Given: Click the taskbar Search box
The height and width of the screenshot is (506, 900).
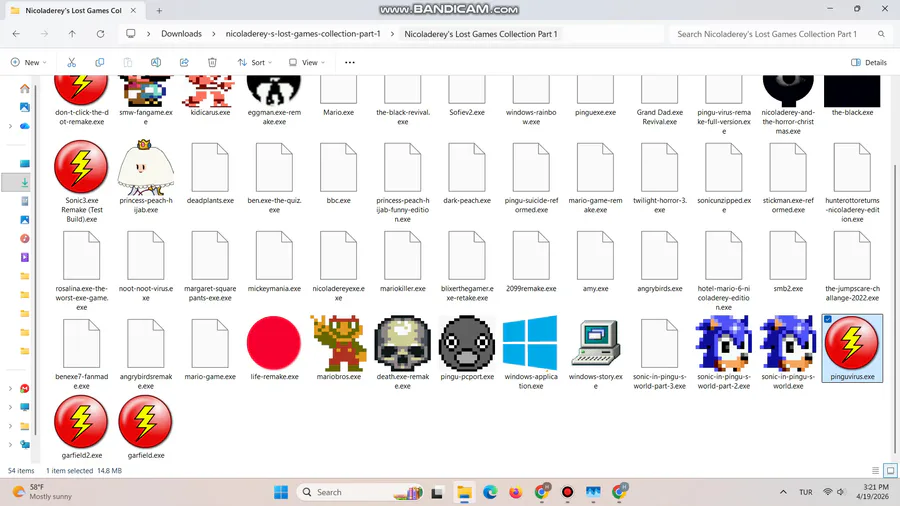Looking at the screenshot, I should (360, 492).
